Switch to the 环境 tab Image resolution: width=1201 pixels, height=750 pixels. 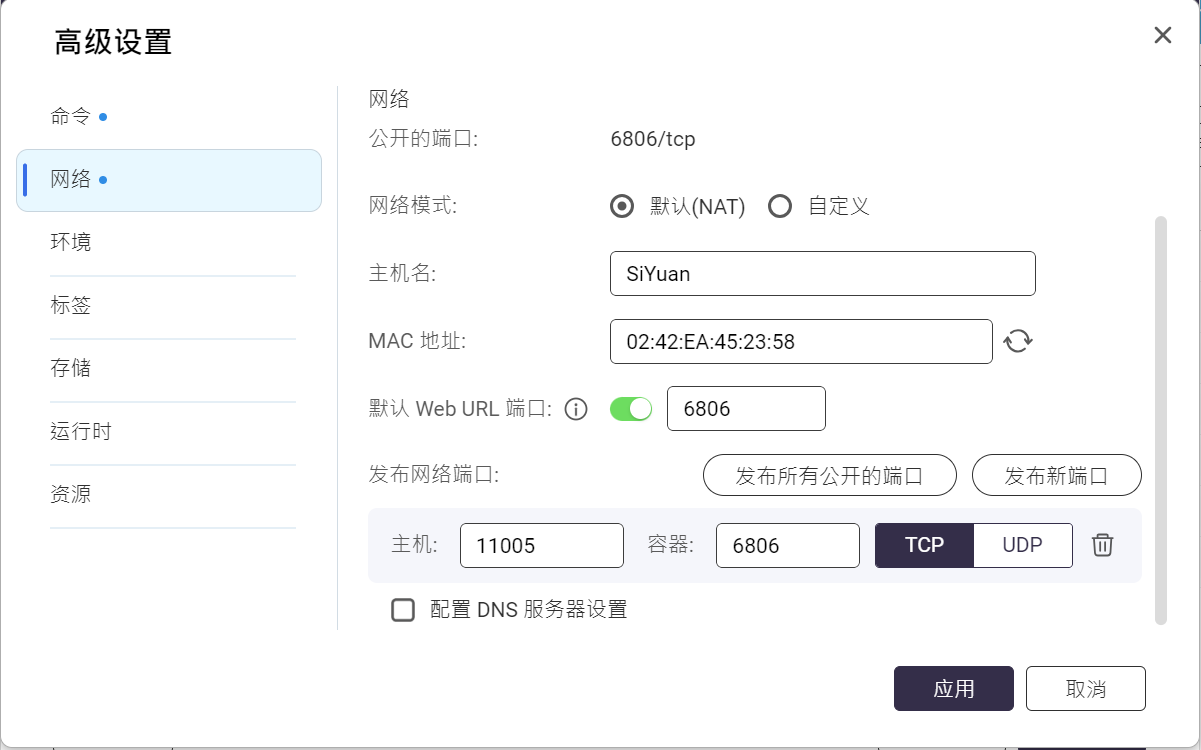(71, 242)
